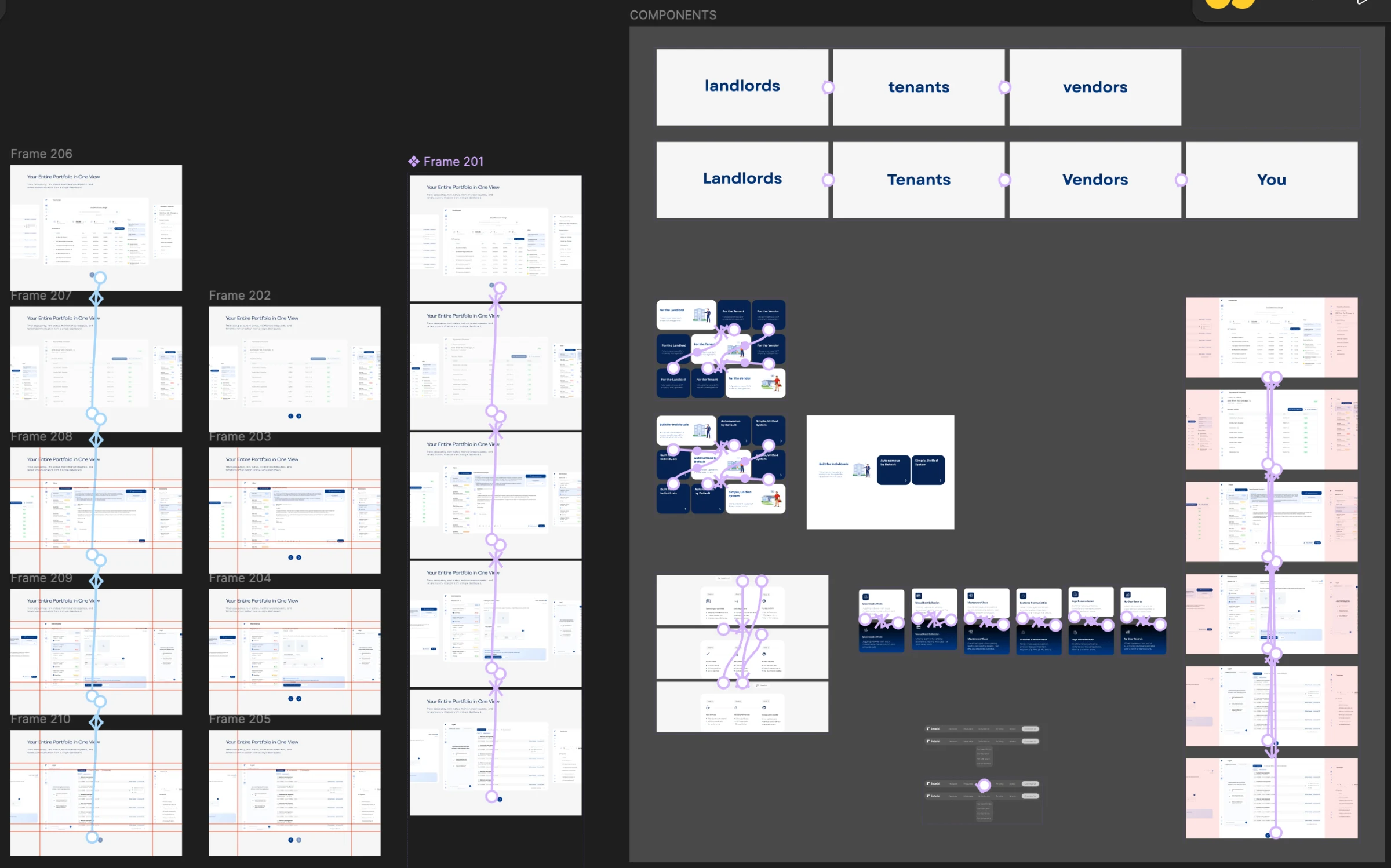Select the lowercase tenants tab component
1391x868 pixels.
919,87
